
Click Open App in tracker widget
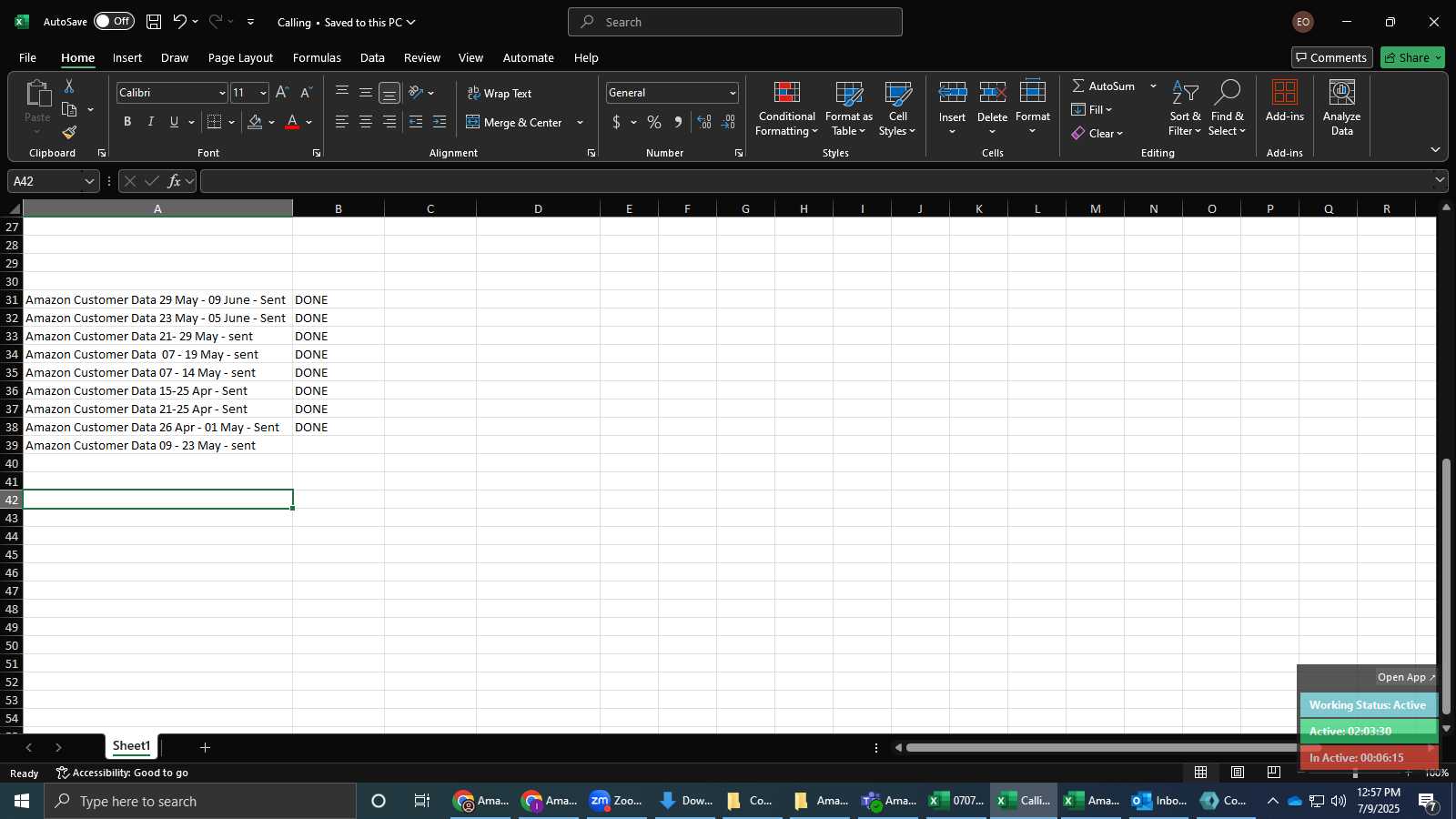[x=1406, y=677]
